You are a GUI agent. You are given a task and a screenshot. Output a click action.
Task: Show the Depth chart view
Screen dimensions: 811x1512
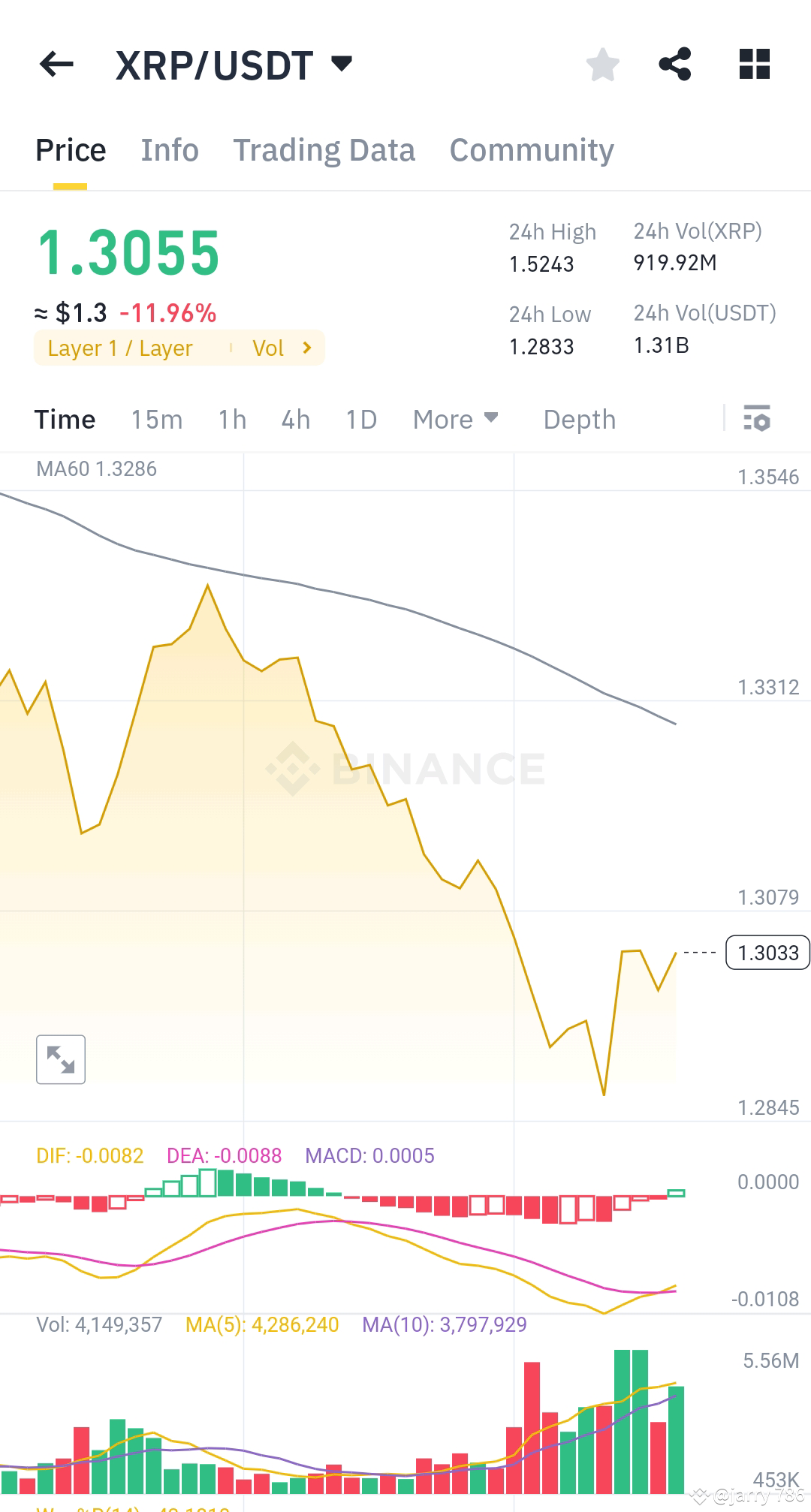(x=579, y=419)
